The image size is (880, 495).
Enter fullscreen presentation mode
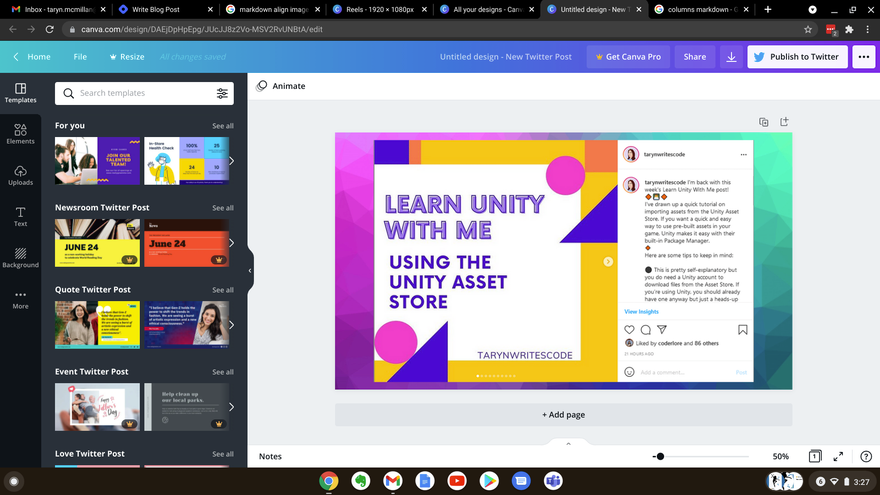click(838, 456)
